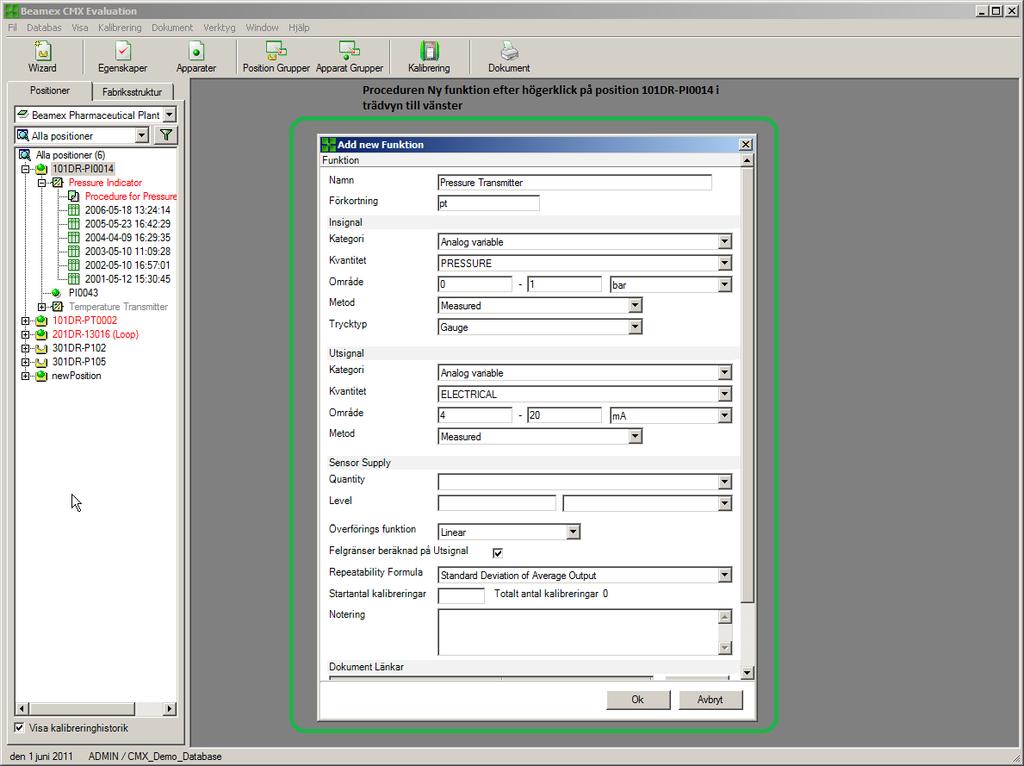
Task: Open ELECTRICAL Kvantitet dropdown
Action: (725, 394)
